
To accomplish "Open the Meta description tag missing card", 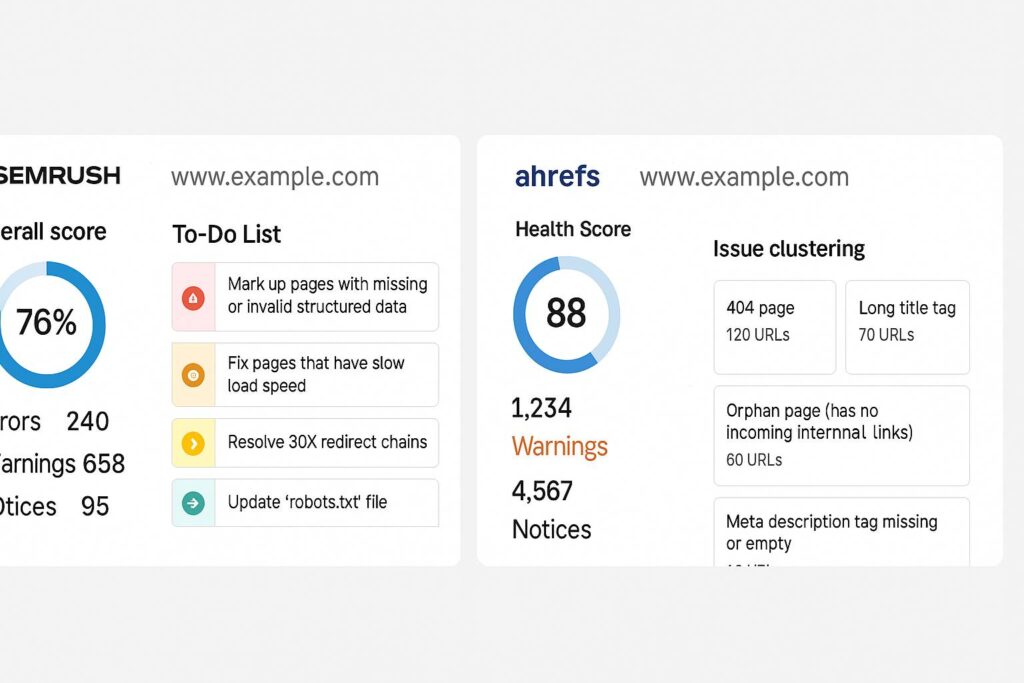I will (841, 531).
